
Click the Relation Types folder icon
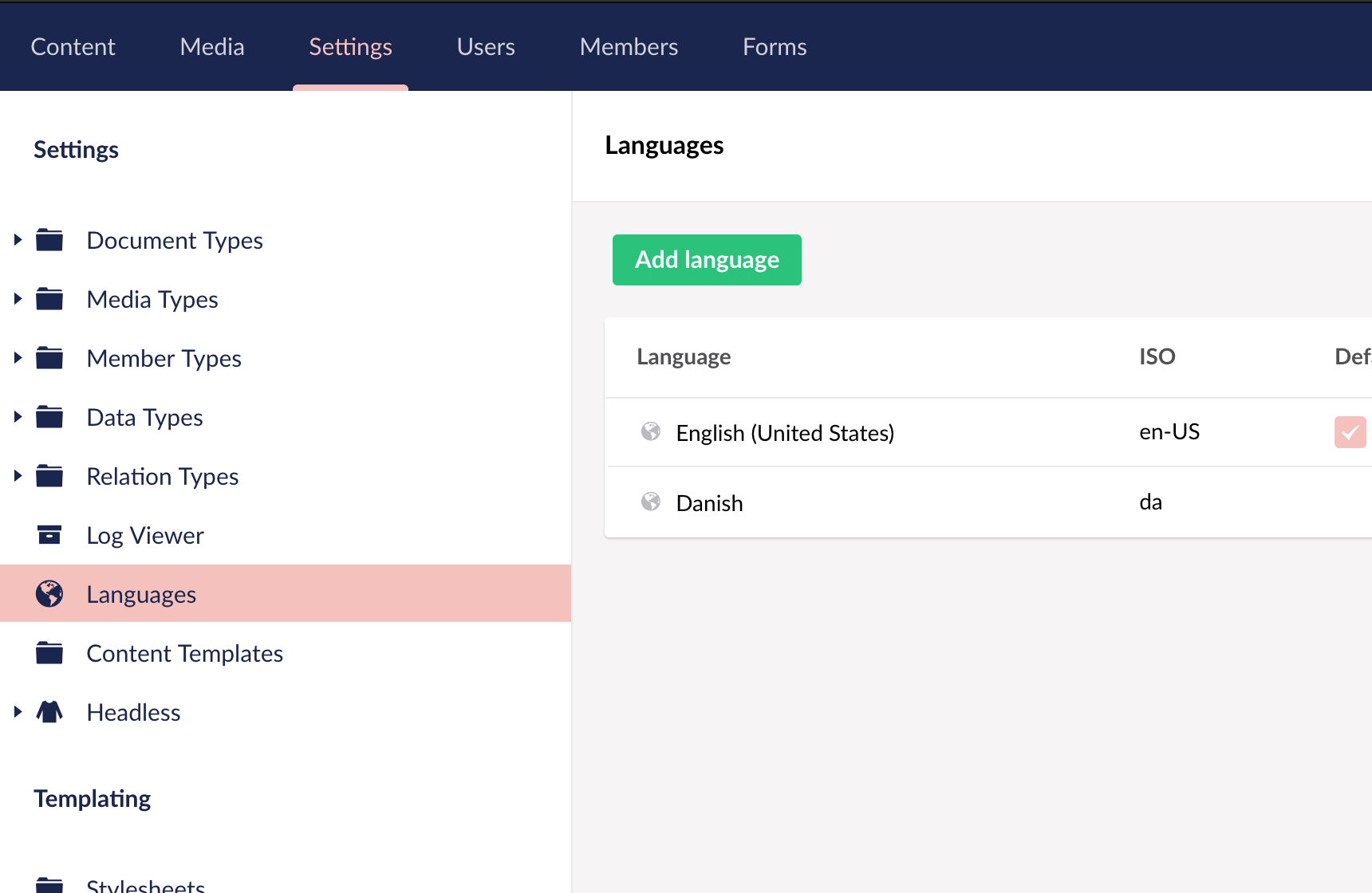[x=49, y=476]
